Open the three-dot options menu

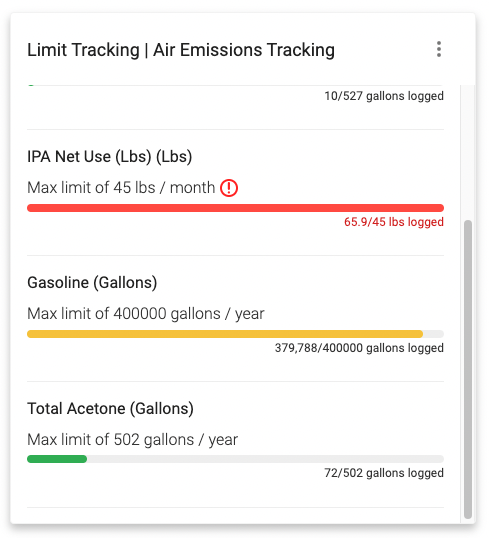point(439,49)
